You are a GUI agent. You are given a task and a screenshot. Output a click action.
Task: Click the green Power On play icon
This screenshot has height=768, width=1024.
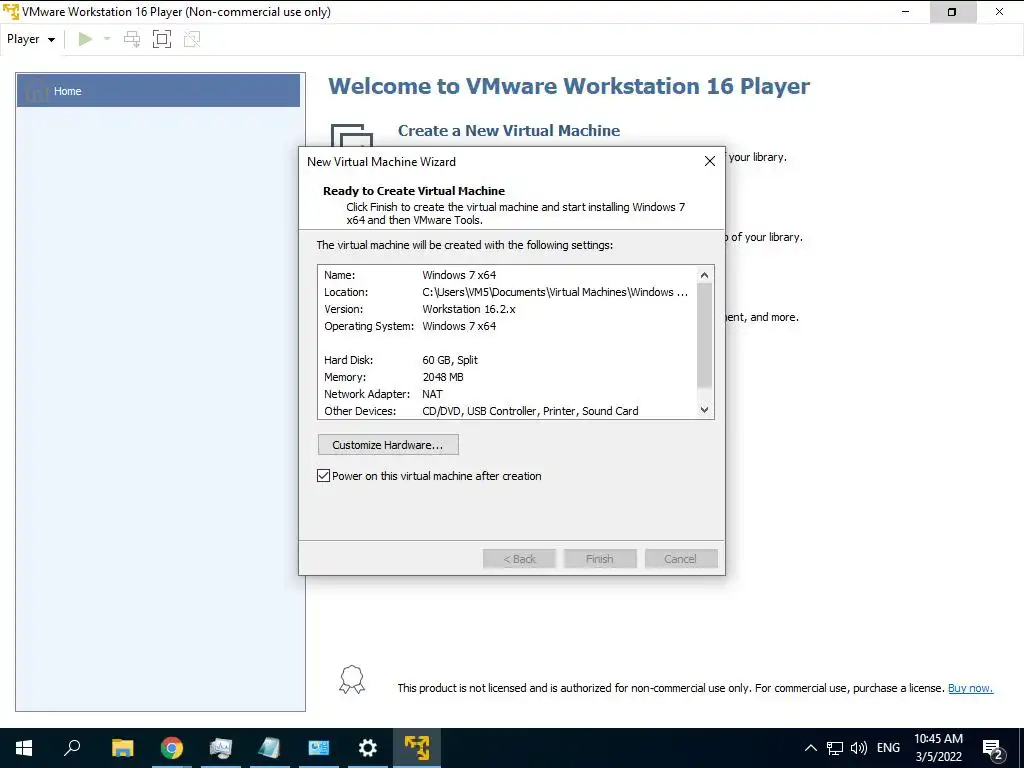coord(85,39)
